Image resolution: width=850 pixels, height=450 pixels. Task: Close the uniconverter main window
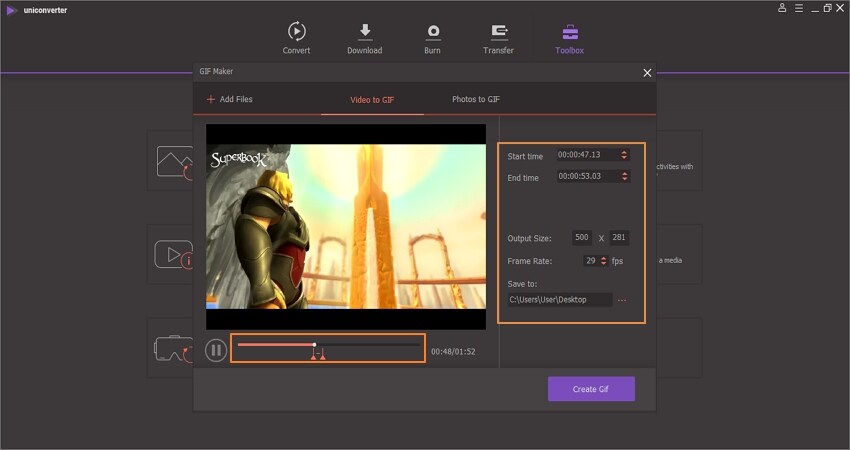click(x=840, y=8)
